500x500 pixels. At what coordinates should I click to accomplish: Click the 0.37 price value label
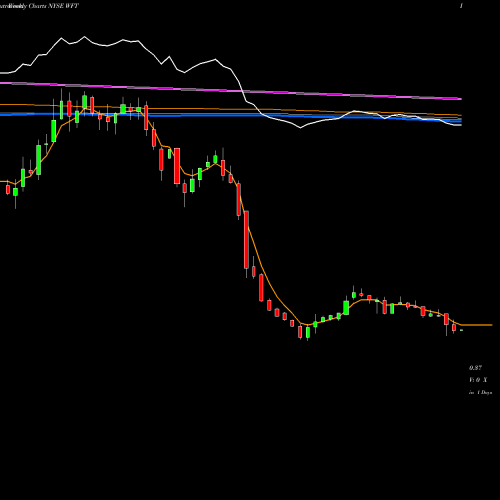[x=475, y=368]
